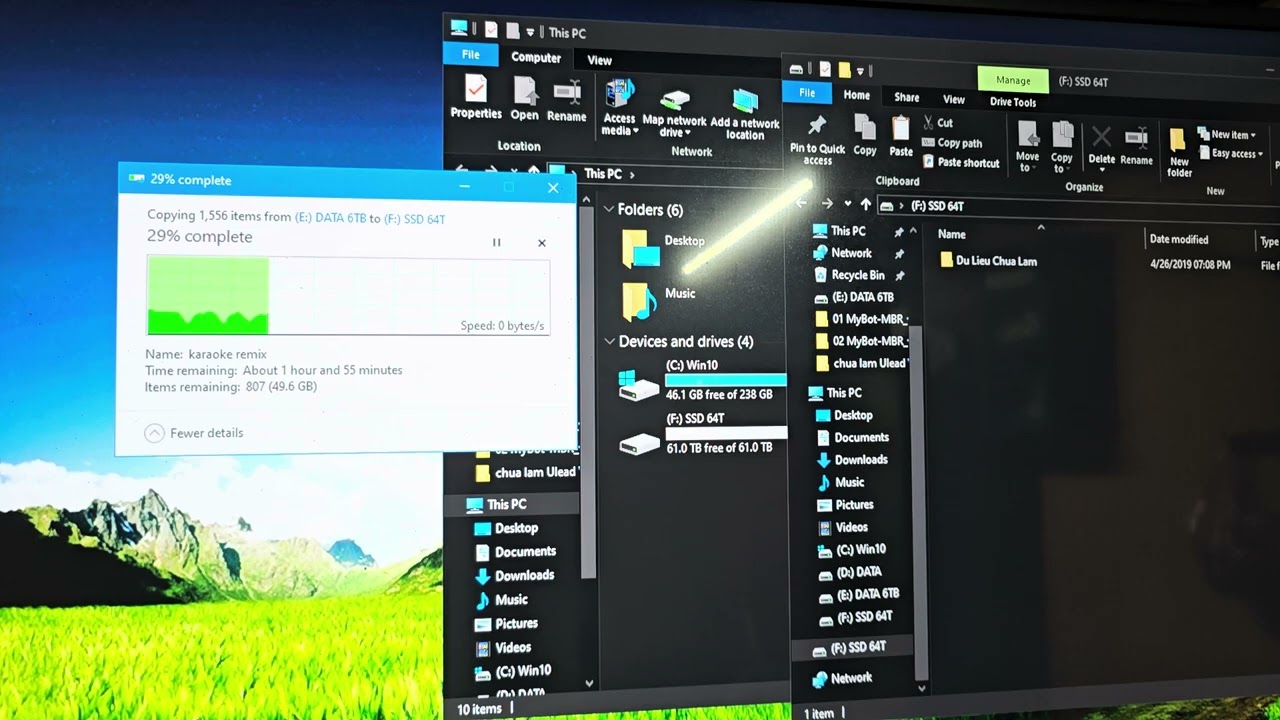Go forward in the SSD 64T window
The image size is (1280, 720).
(x=826, y=204)
